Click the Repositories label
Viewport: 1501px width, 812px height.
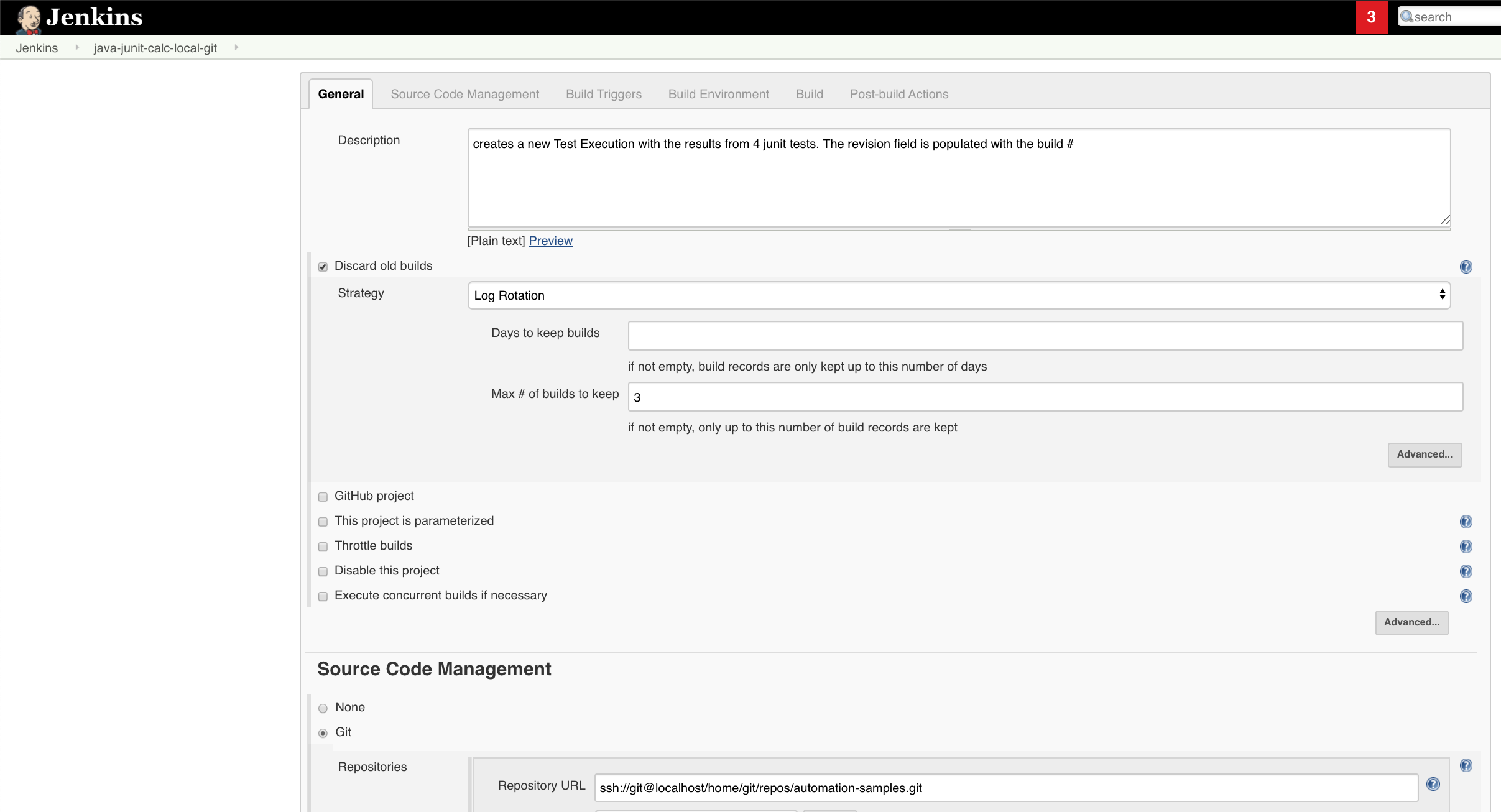pos(372,767)
